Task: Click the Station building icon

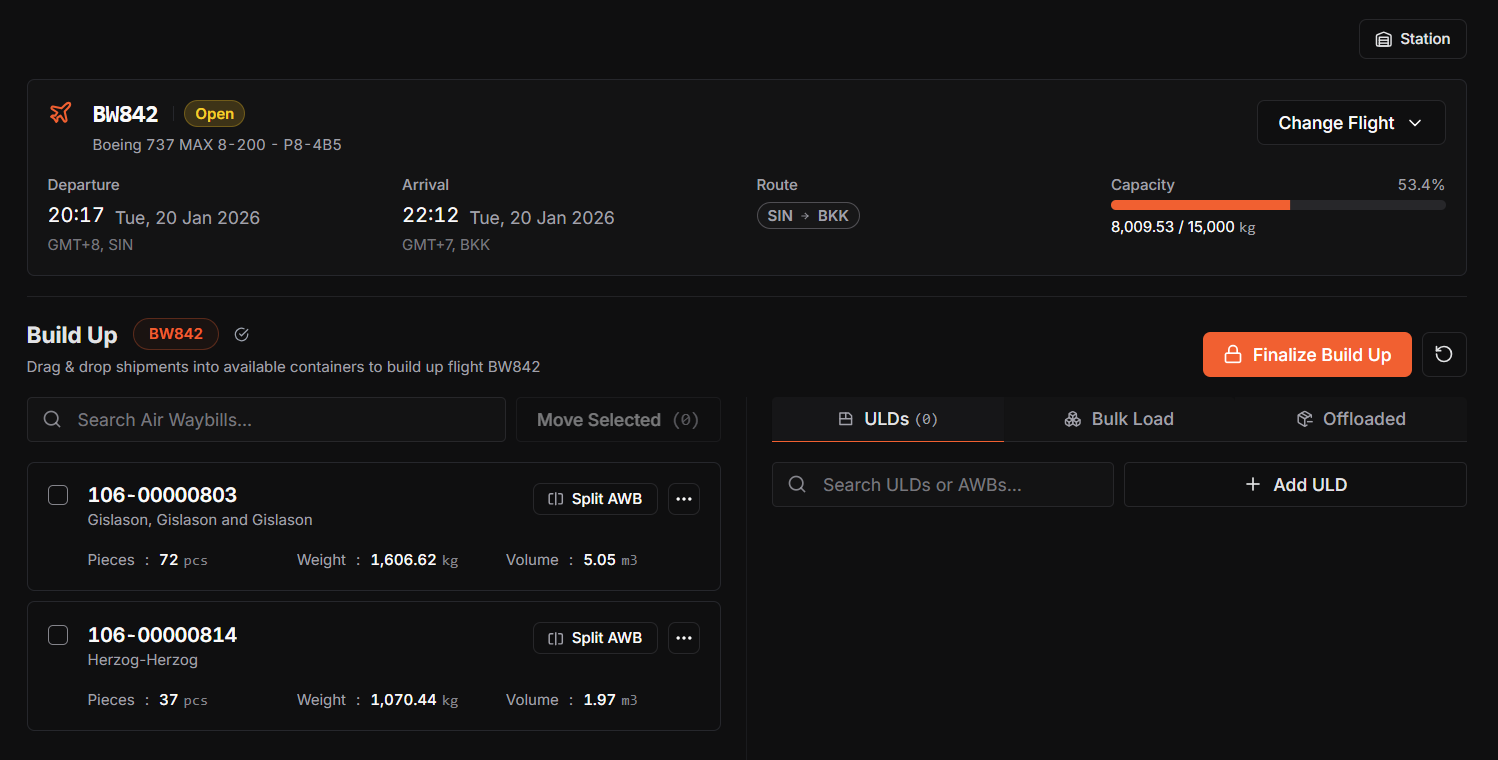Action: coord(1384,38)
